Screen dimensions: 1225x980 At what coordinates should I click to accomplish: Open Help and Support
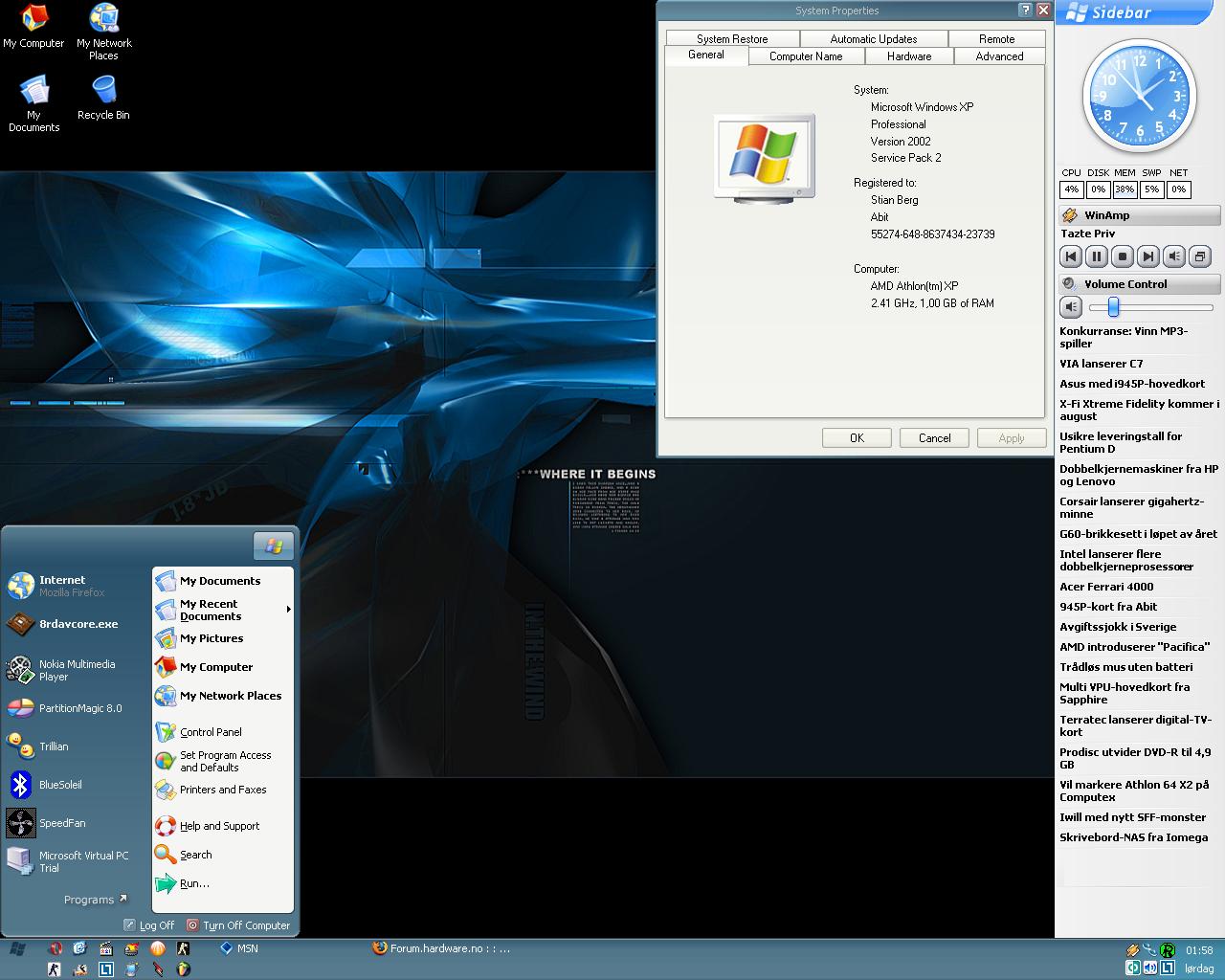208,826
